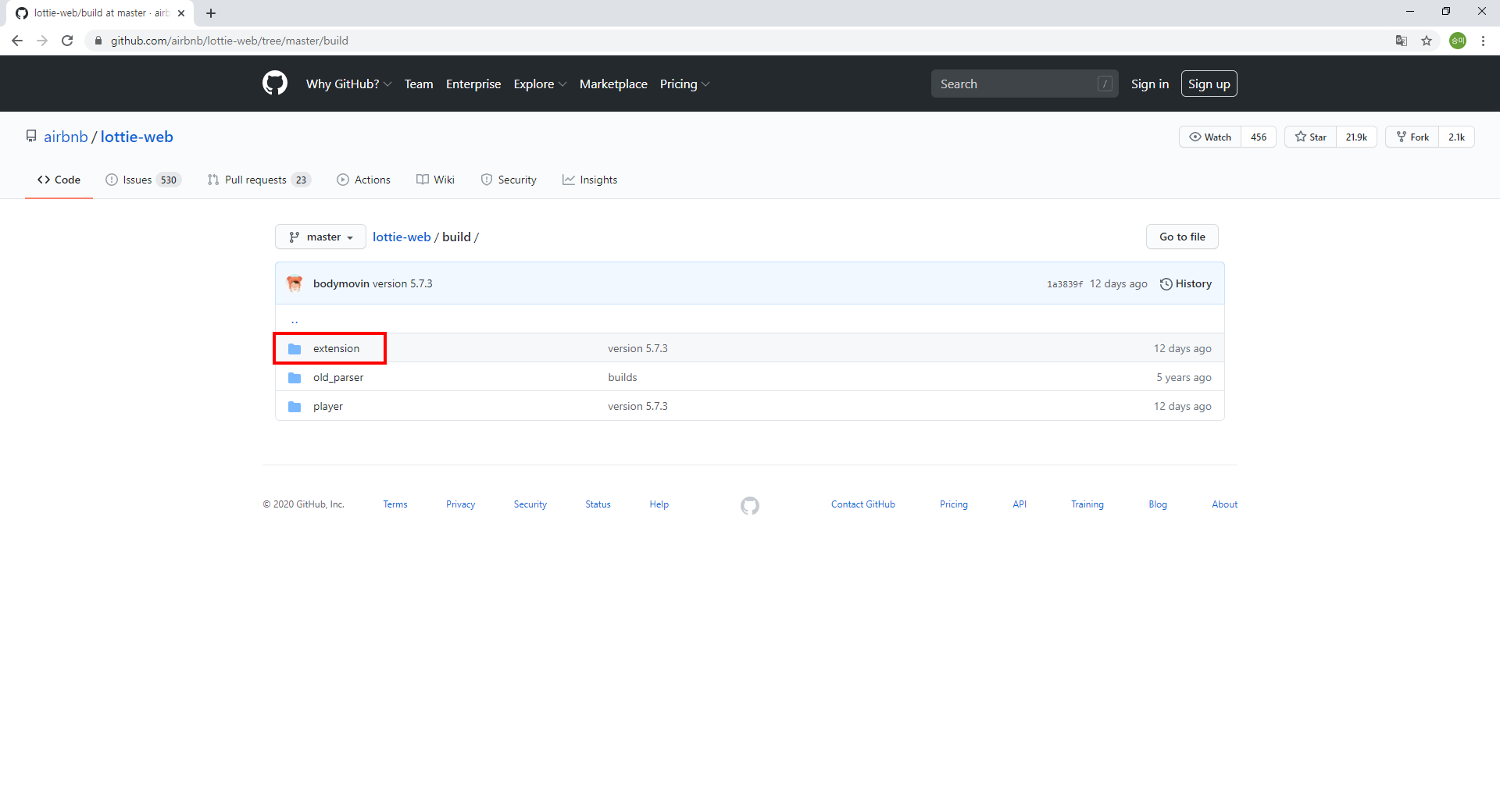
Task: Open the lottie-web repository title link
Action: (137, 137)
